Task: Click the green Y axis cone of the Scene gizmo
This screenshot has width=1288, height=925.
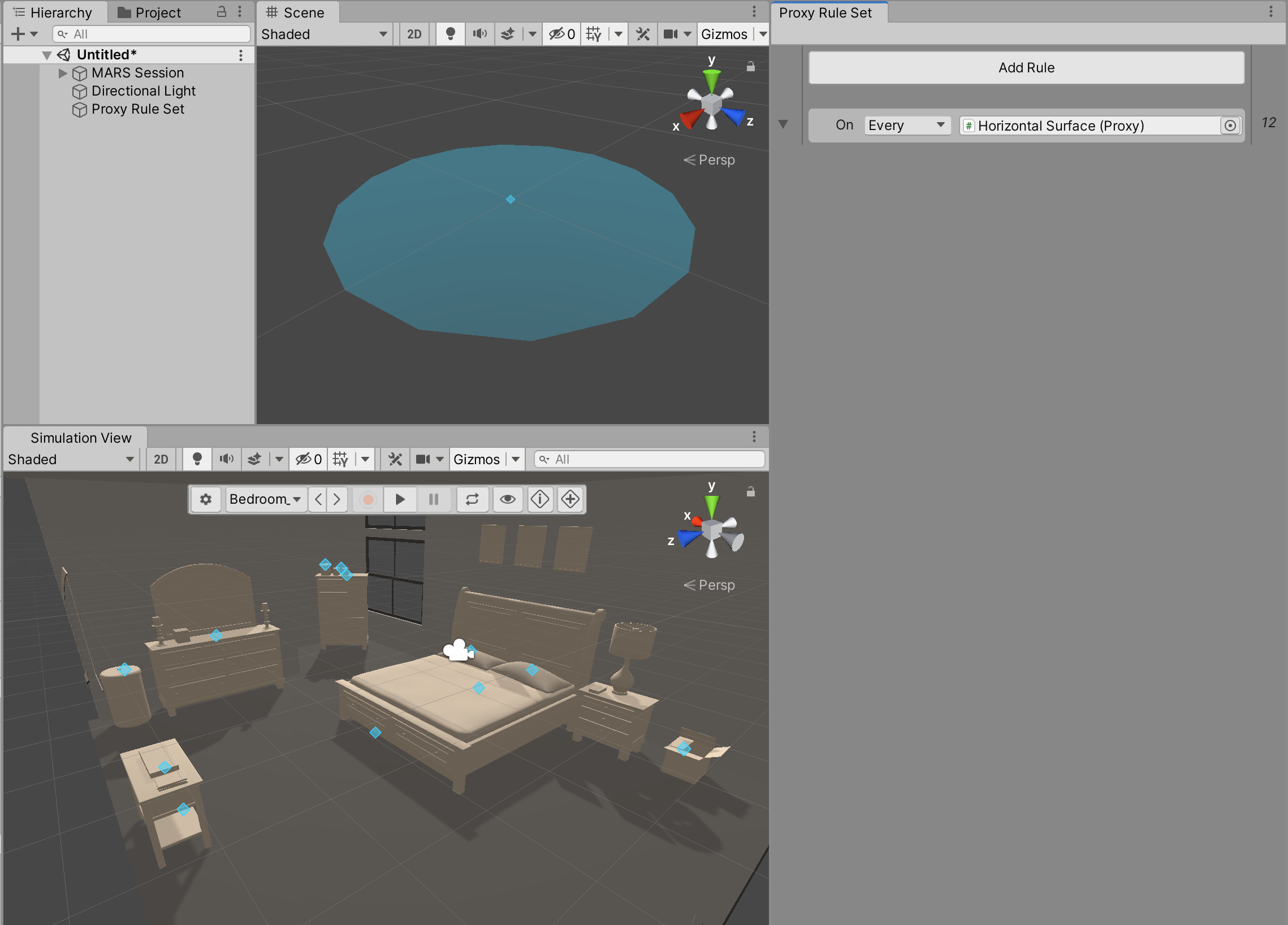Action: click(x=711, y=80)
